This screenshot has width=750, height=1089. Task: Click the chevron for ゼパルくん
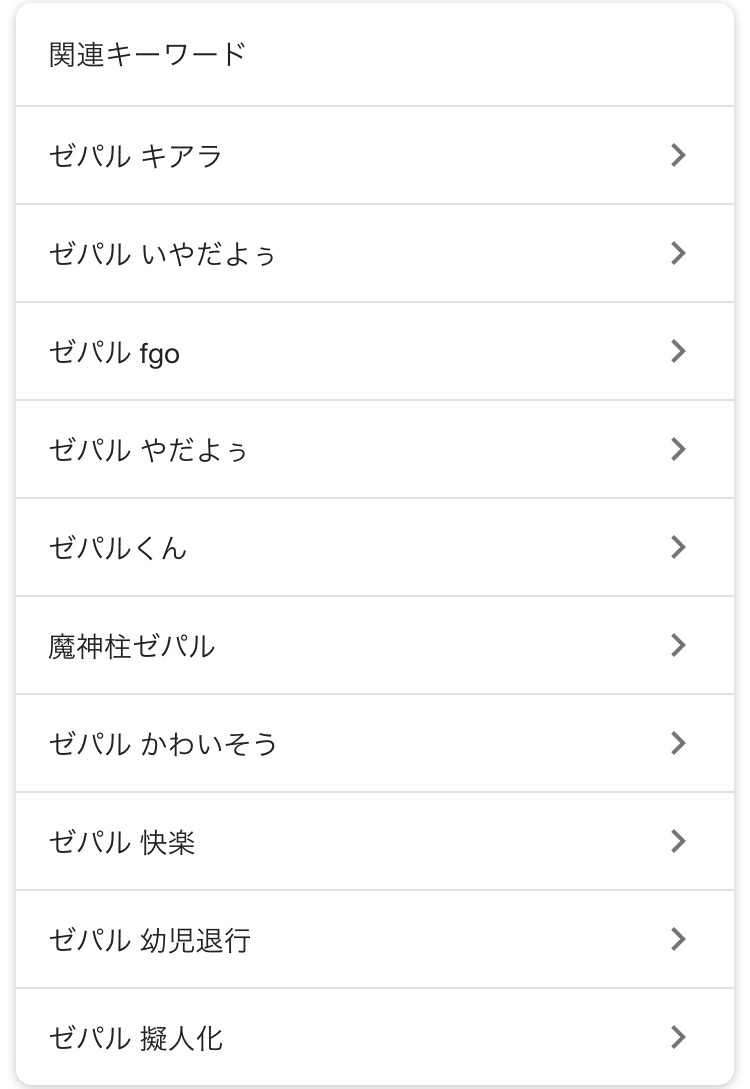pos(678,547)
